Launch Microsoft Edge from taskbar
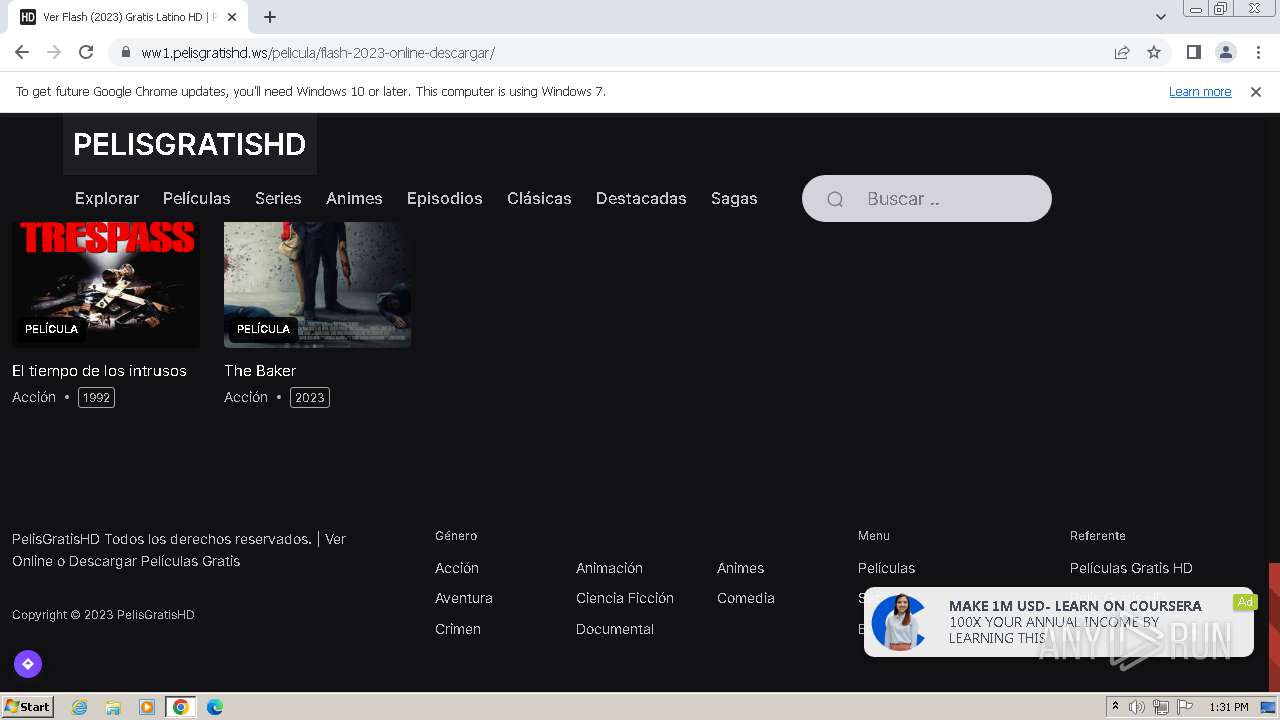Image resolution: width=1280 pixels, height=720 pixels. tap(215, 707)
